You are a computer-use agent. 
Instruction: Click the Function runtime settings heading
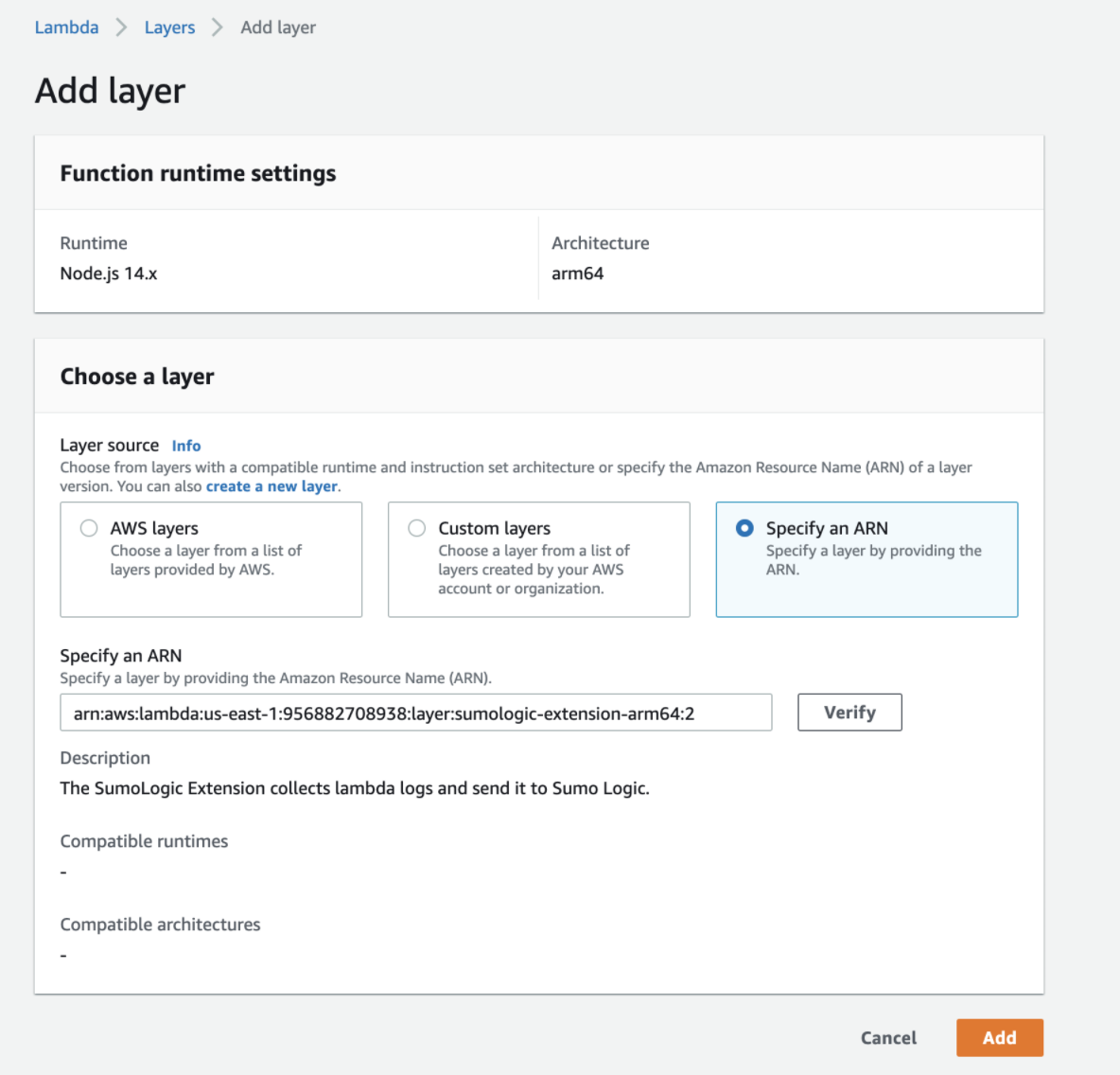coord(198,173)
